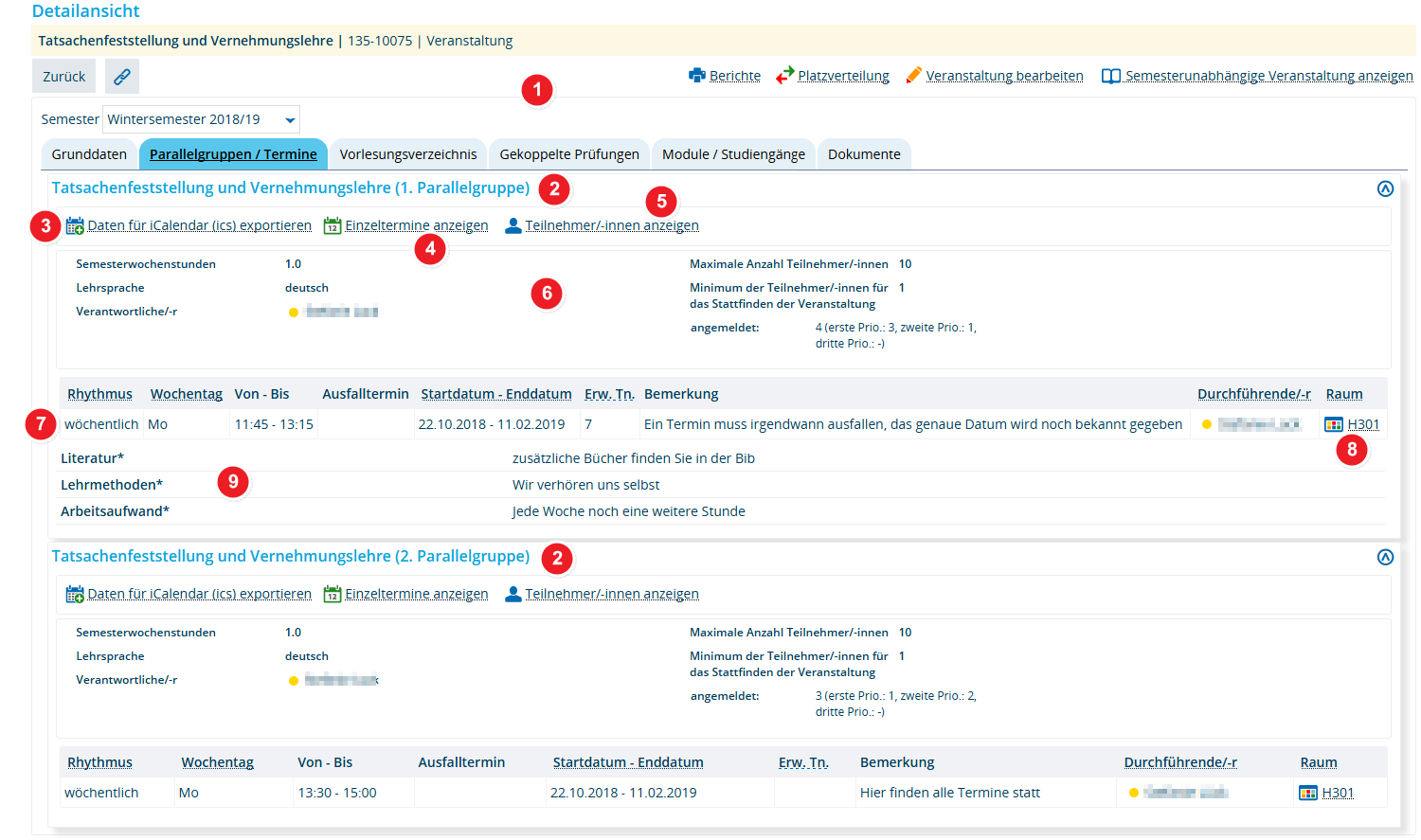
Task: Collapse the 1. Parallelgruppe section
Action: pyautogui.click(x=1385, y=188)
